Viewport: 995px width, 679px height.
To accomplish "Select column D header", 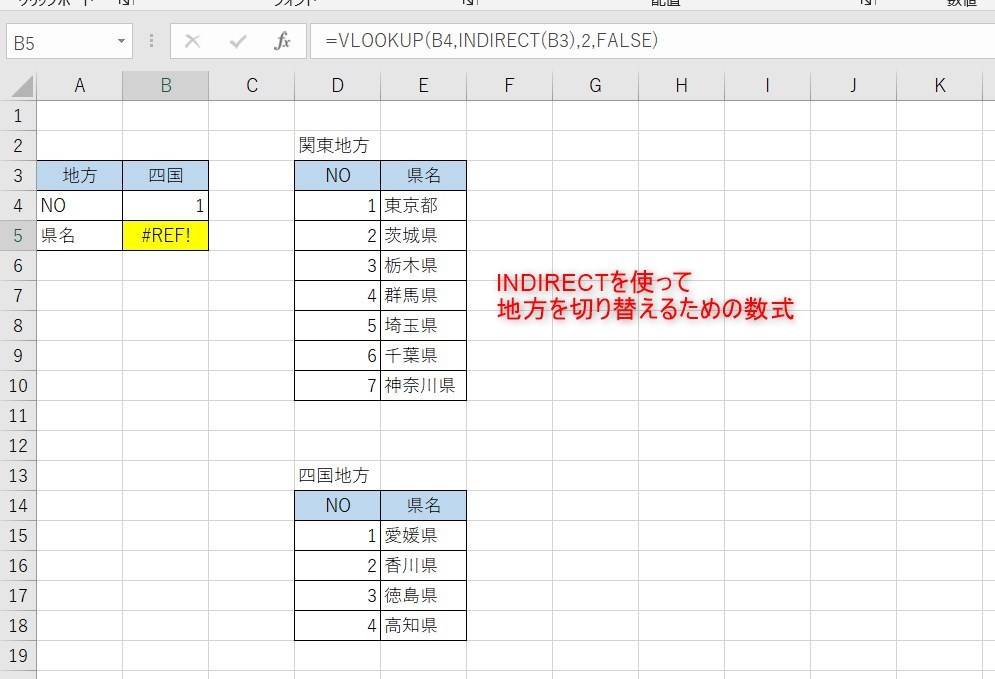I will (338, 86).
